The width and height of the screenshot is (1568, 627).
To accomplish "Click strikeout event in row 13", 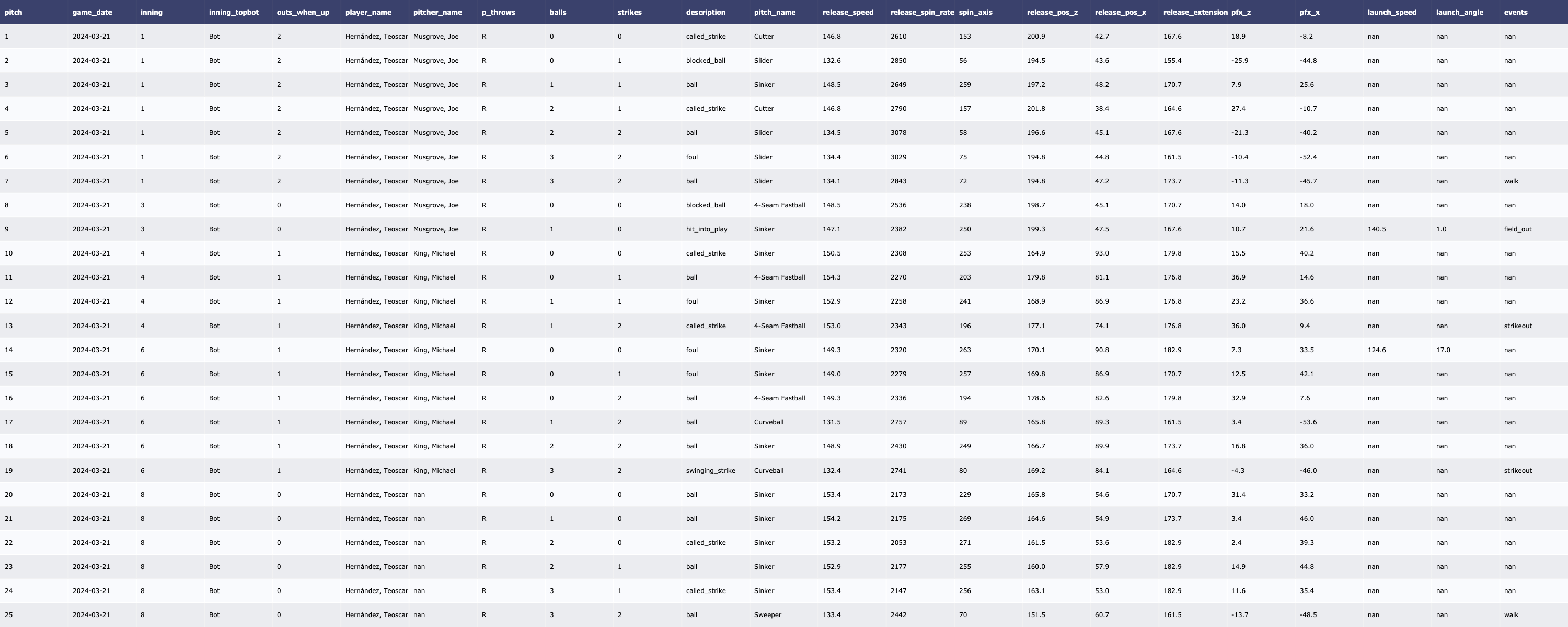I will (1517, 326).
